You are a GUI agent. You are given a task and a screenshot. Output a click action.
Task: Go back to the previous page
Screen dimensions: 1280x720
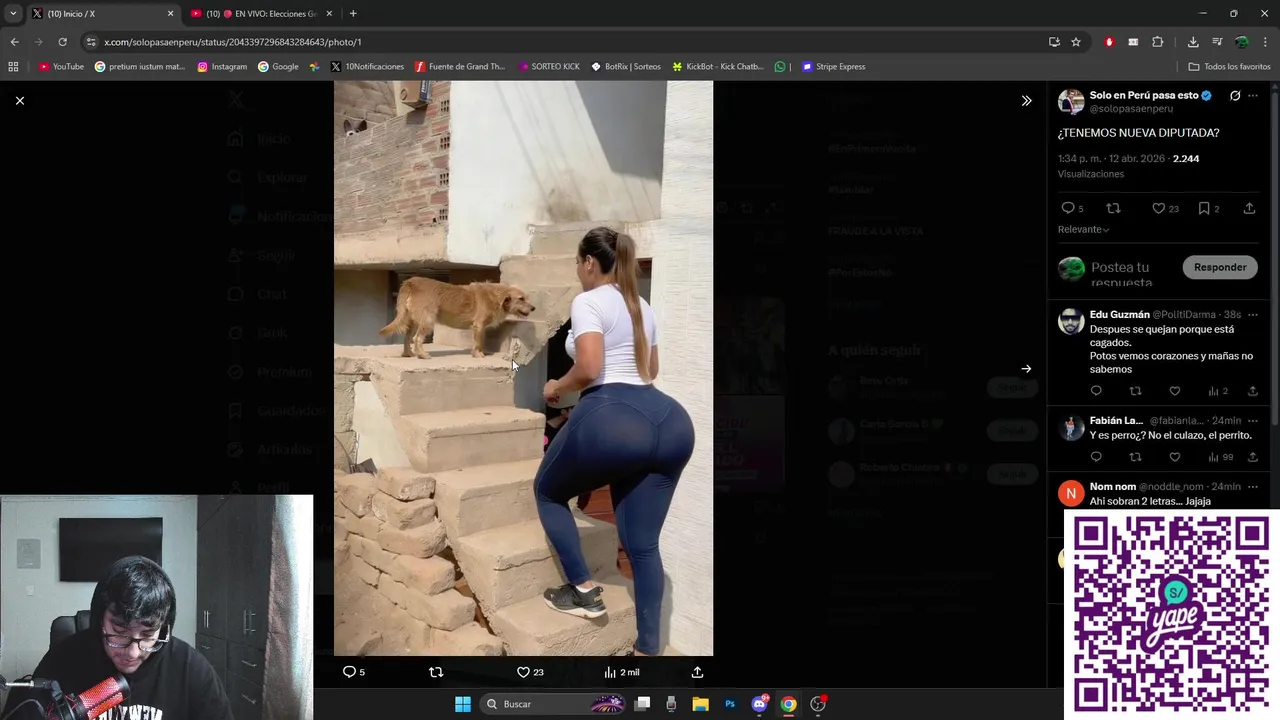coord(14,42)
